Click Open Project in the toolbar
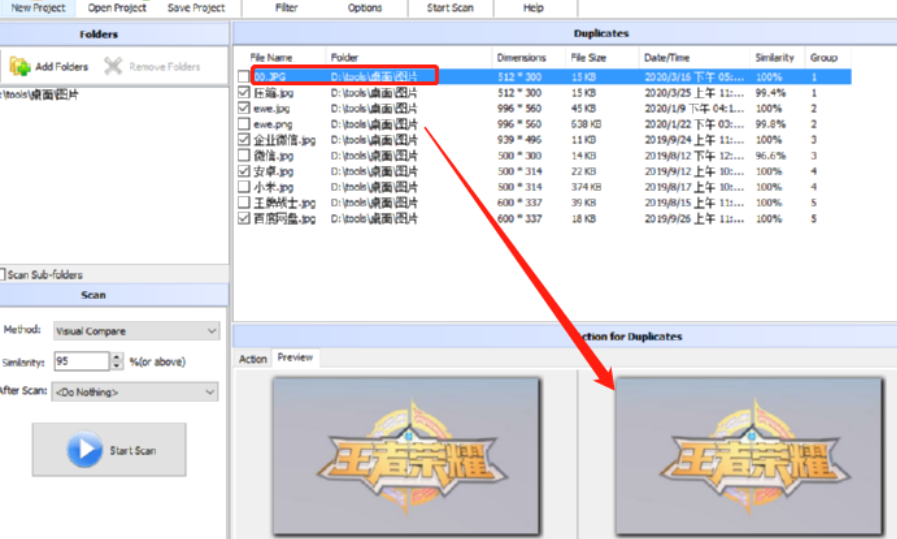Image resolution: width=897 pixels, height=539 pixels. (117, 8)
